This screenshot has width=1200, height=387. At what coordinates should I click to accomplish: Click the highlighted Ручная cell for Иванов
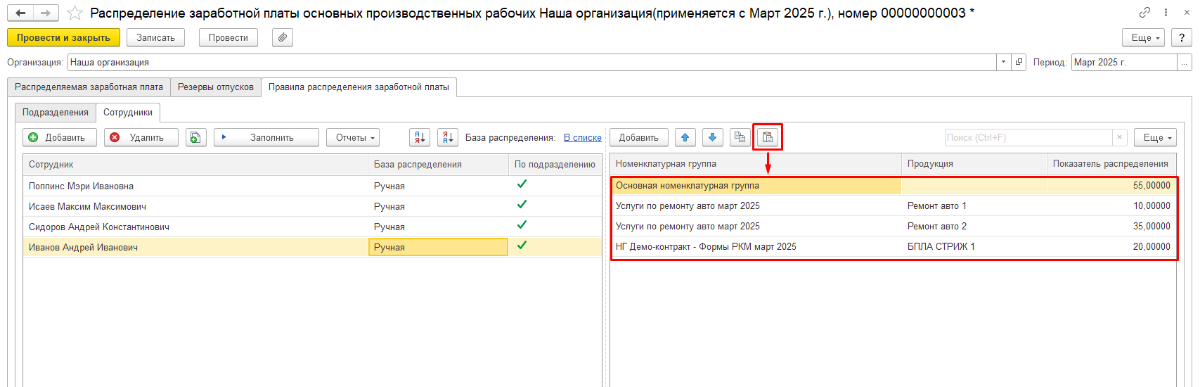coord(438,246)
